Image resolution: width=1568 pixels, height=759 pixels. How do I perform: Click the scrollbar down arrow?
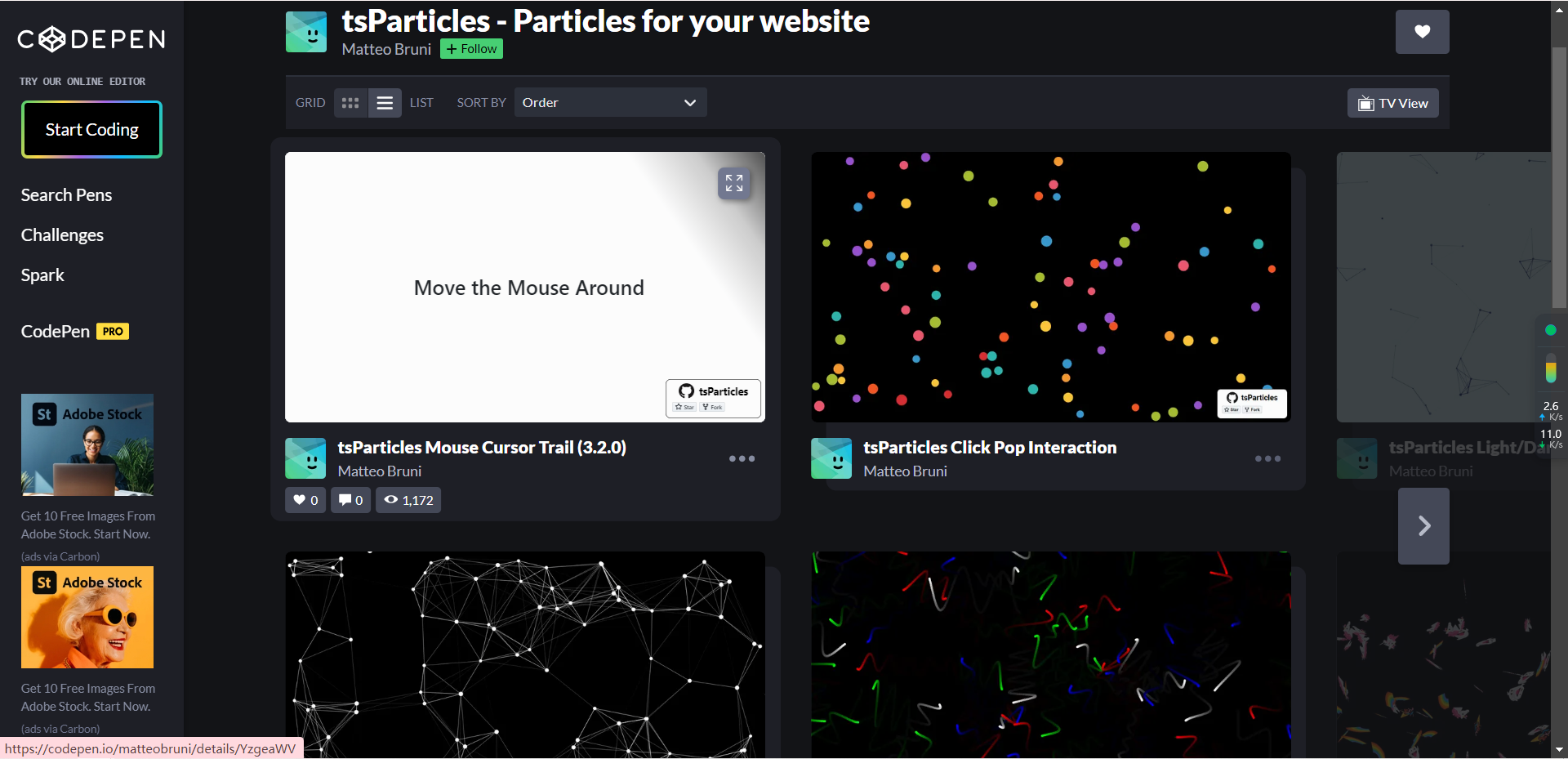click(x=1559, y=749)
